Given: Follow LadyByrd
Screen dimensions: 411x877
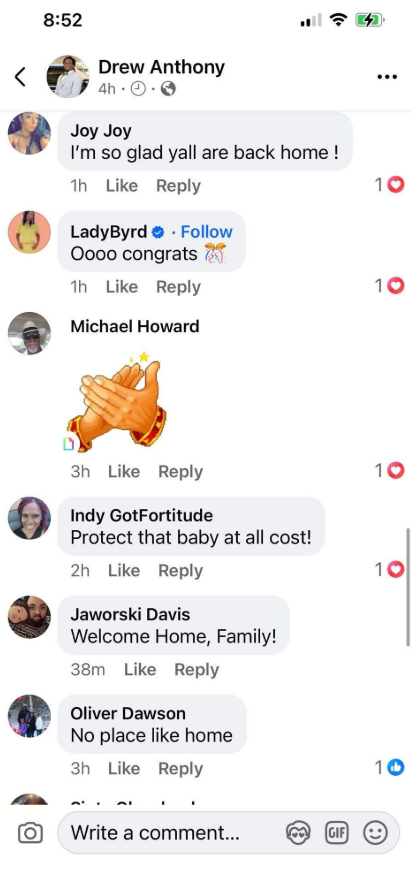Looking at the screenshot, I should pyautogui.click(x=206, y=232).
